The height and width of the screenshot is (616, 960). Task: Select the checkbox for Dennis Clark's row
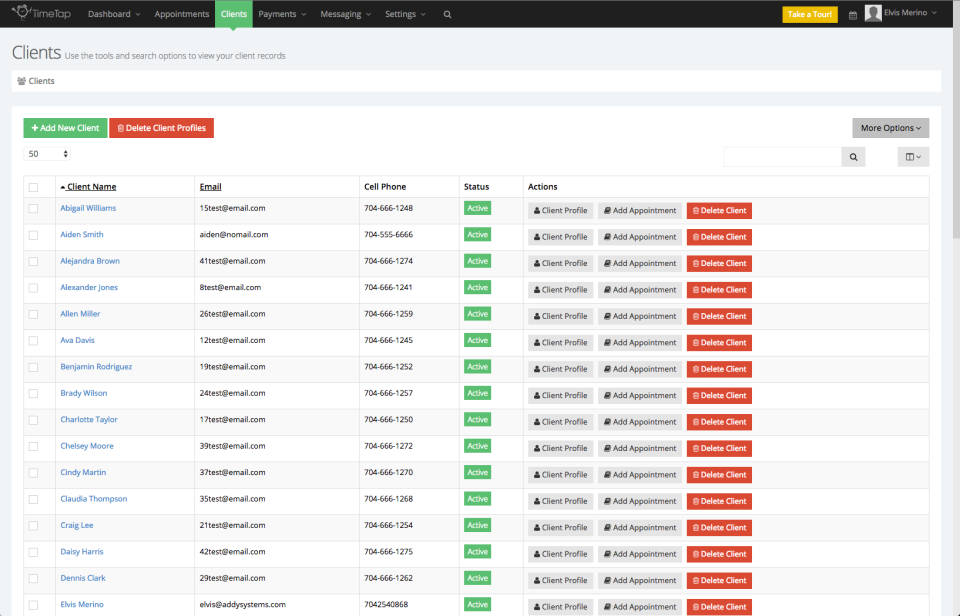(35, 579)
